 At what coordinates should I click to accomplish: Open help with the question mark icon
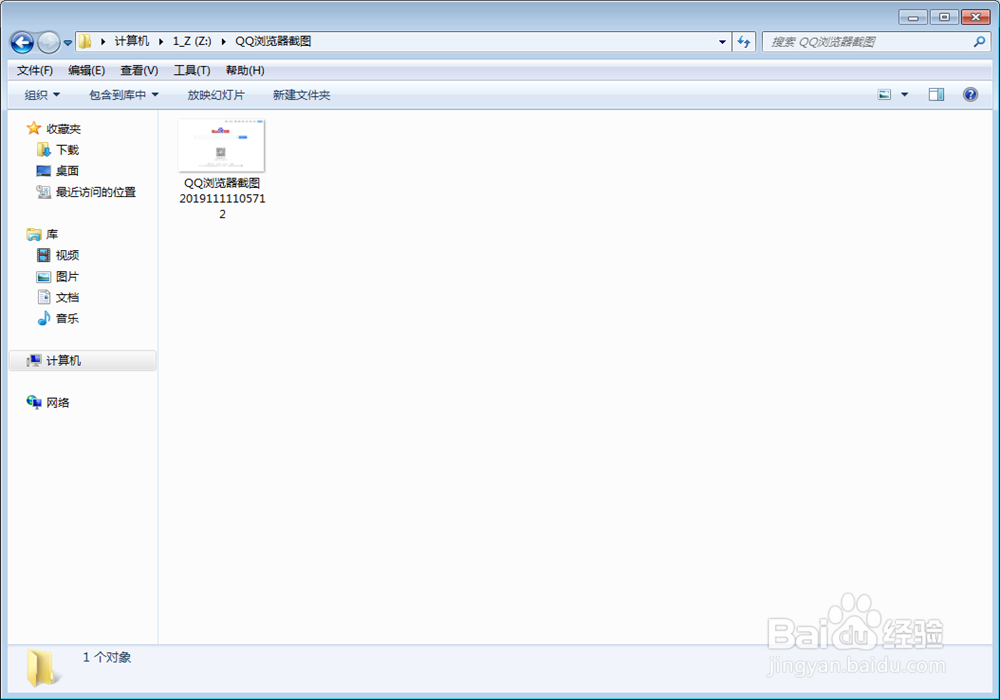pos(970,95)
